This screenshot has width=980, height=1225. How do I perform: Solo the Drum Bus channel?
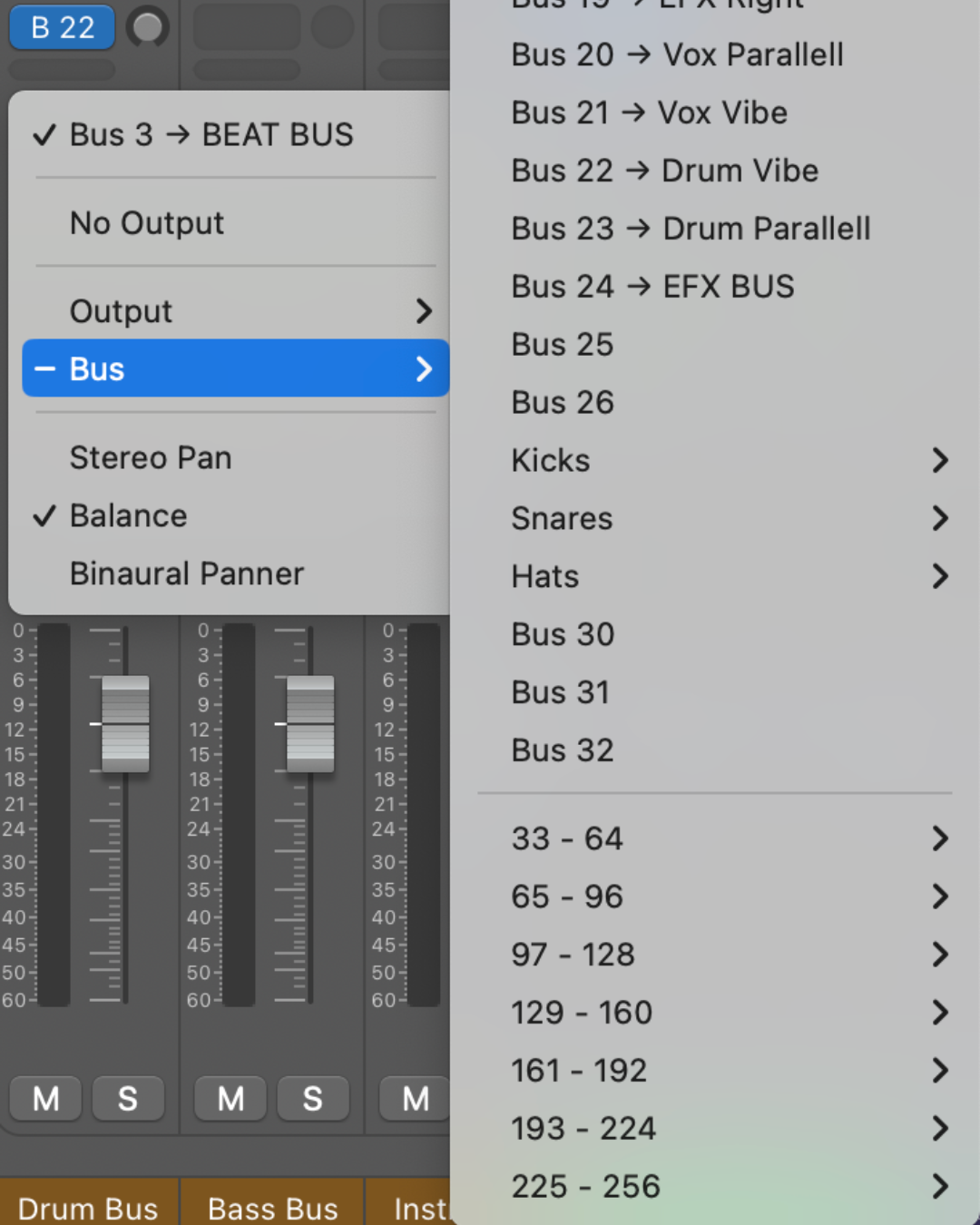(128, 1099)
